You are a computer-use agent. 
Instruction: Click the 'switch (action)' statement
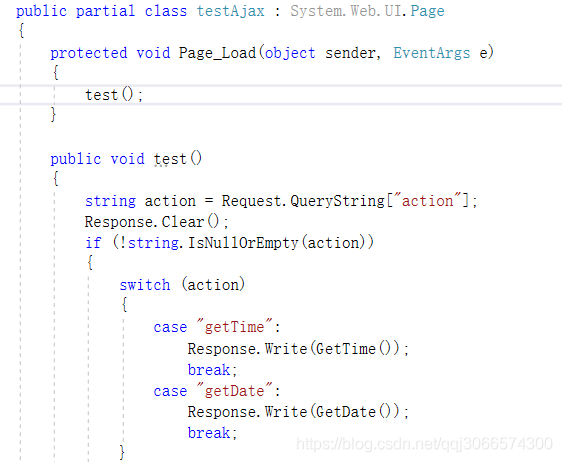click(182, 285)
